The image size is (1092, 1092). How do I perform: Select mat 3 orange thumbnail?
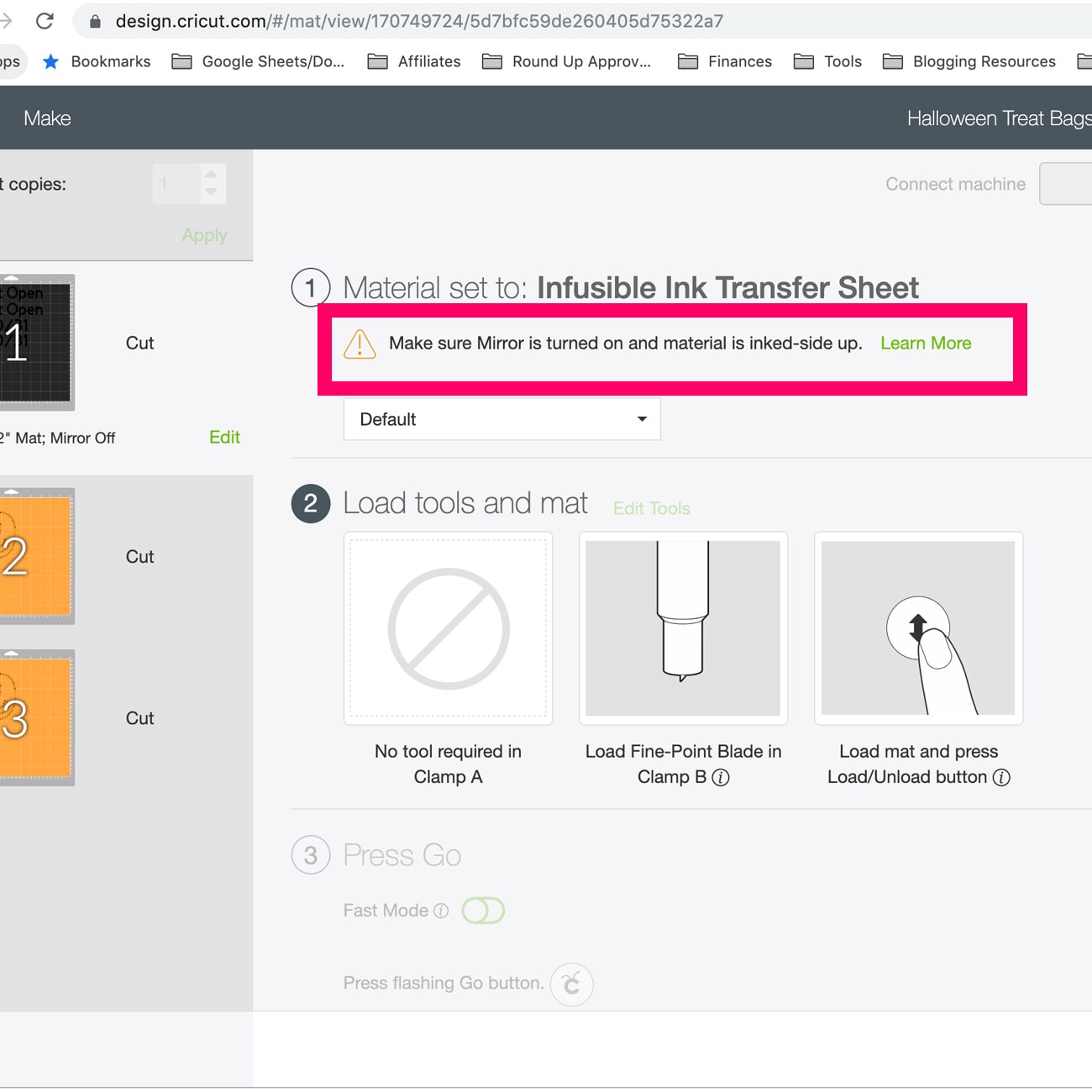pos(36,718)
